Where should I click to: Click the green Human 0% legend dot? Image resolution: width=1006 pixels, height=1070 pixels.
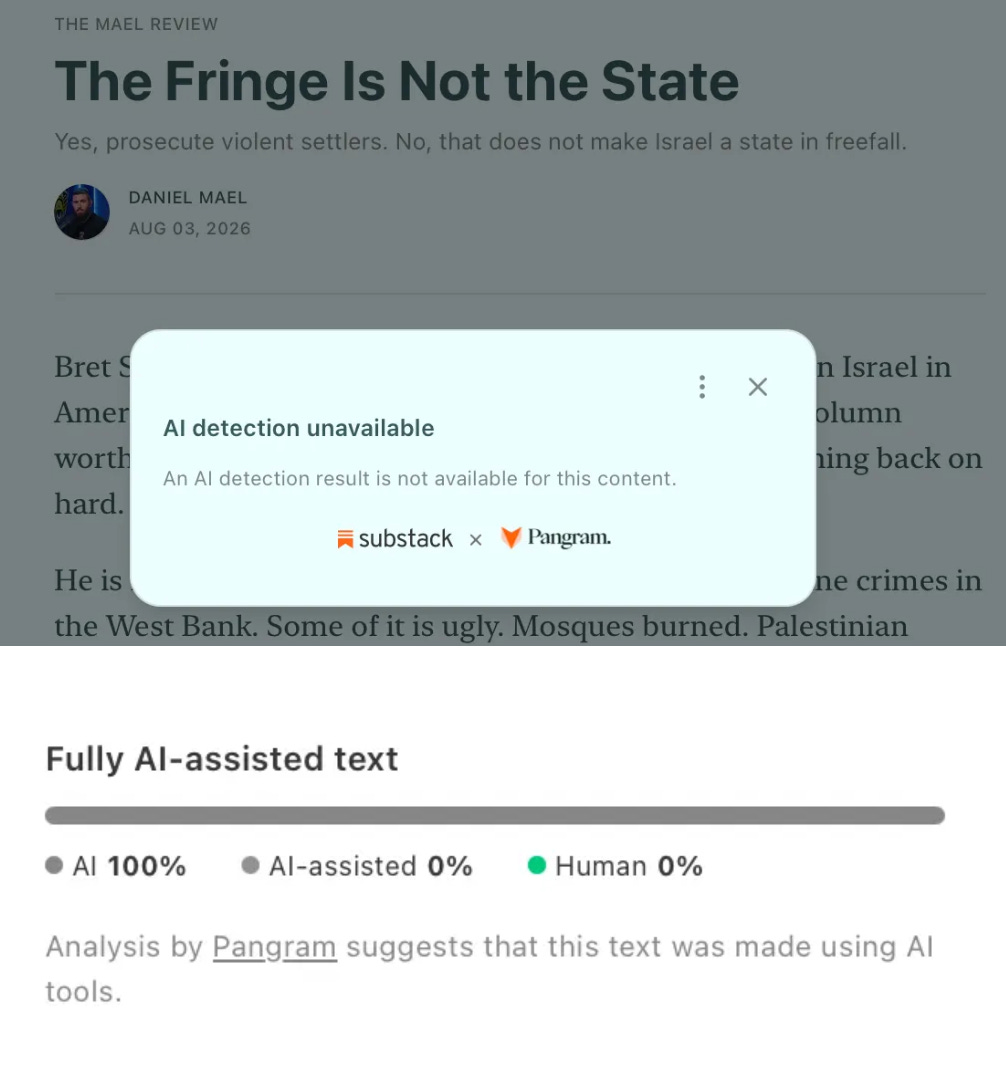tap(537, 865)
